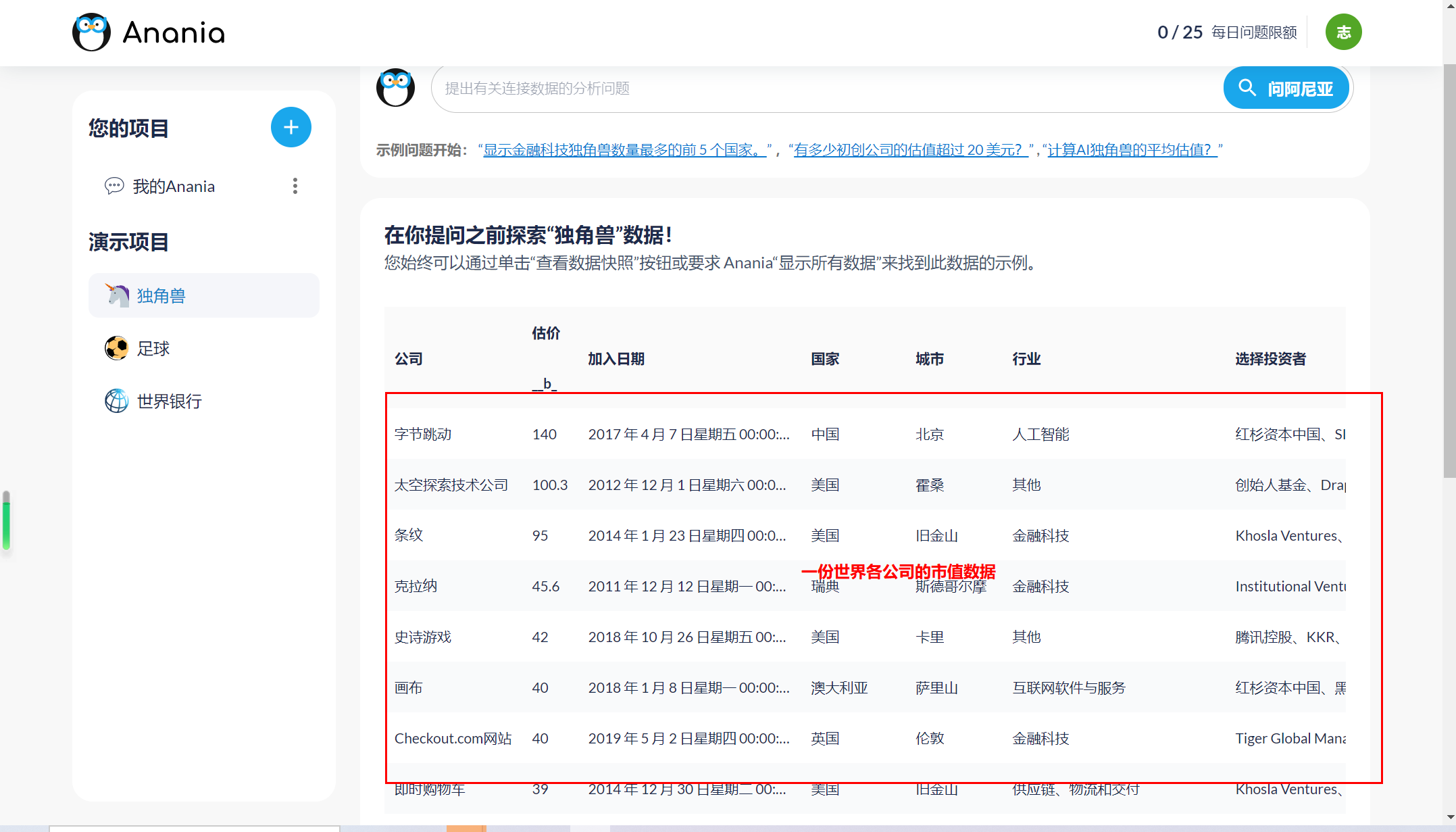
Task: Click example link about AI unicorn average valuation
Action: [1132, 150]
